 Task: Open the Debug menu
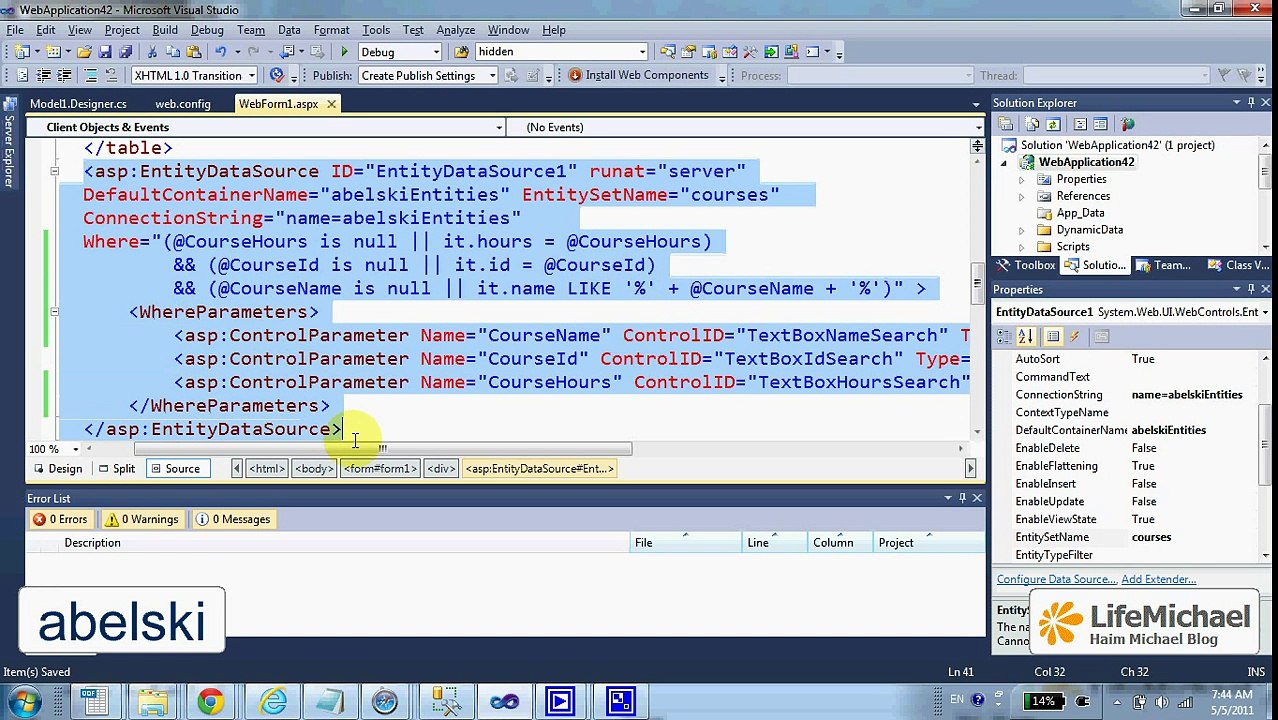207,30
